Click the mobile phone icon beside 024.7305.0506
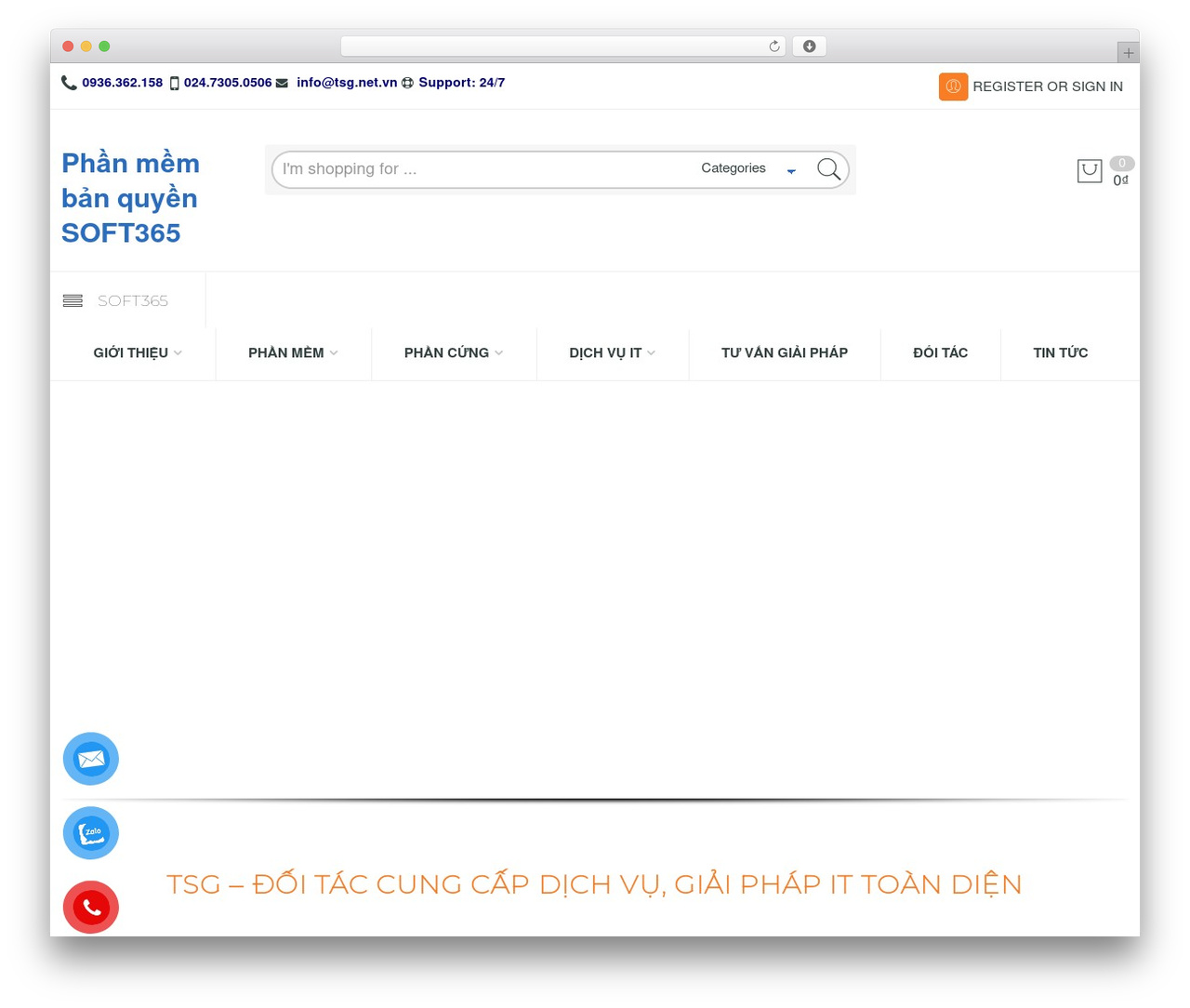This screenshot has height=1008, width=1190. [x=174, y=84]
